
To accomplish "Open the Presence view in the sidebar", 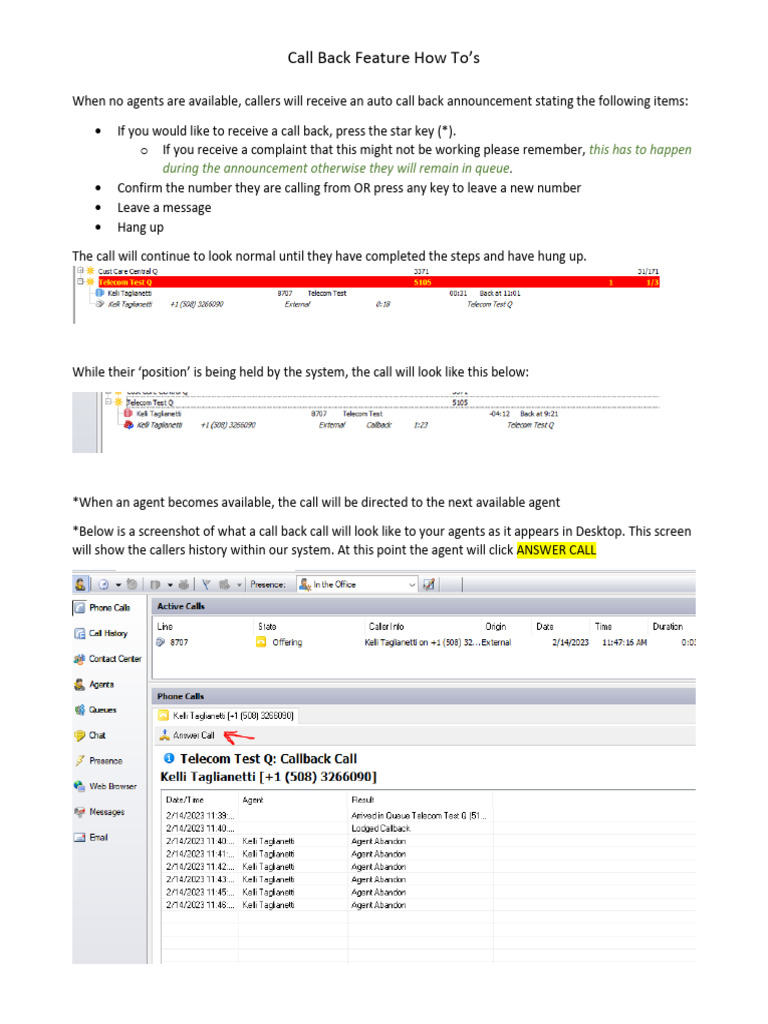I will point(98,760).
